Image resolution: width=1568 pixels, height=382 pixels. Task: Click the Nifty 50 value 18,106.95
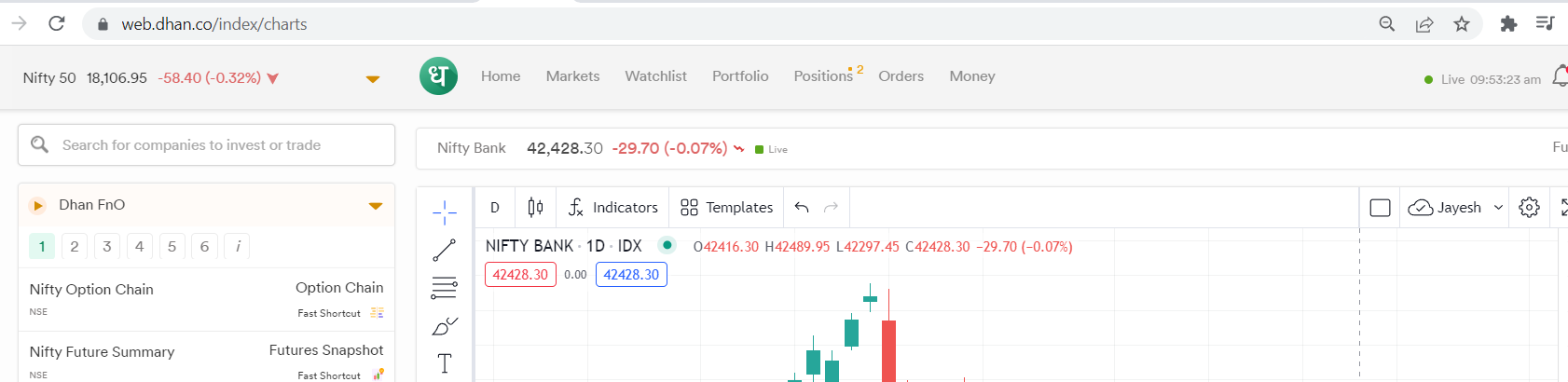tap(117, 78)
